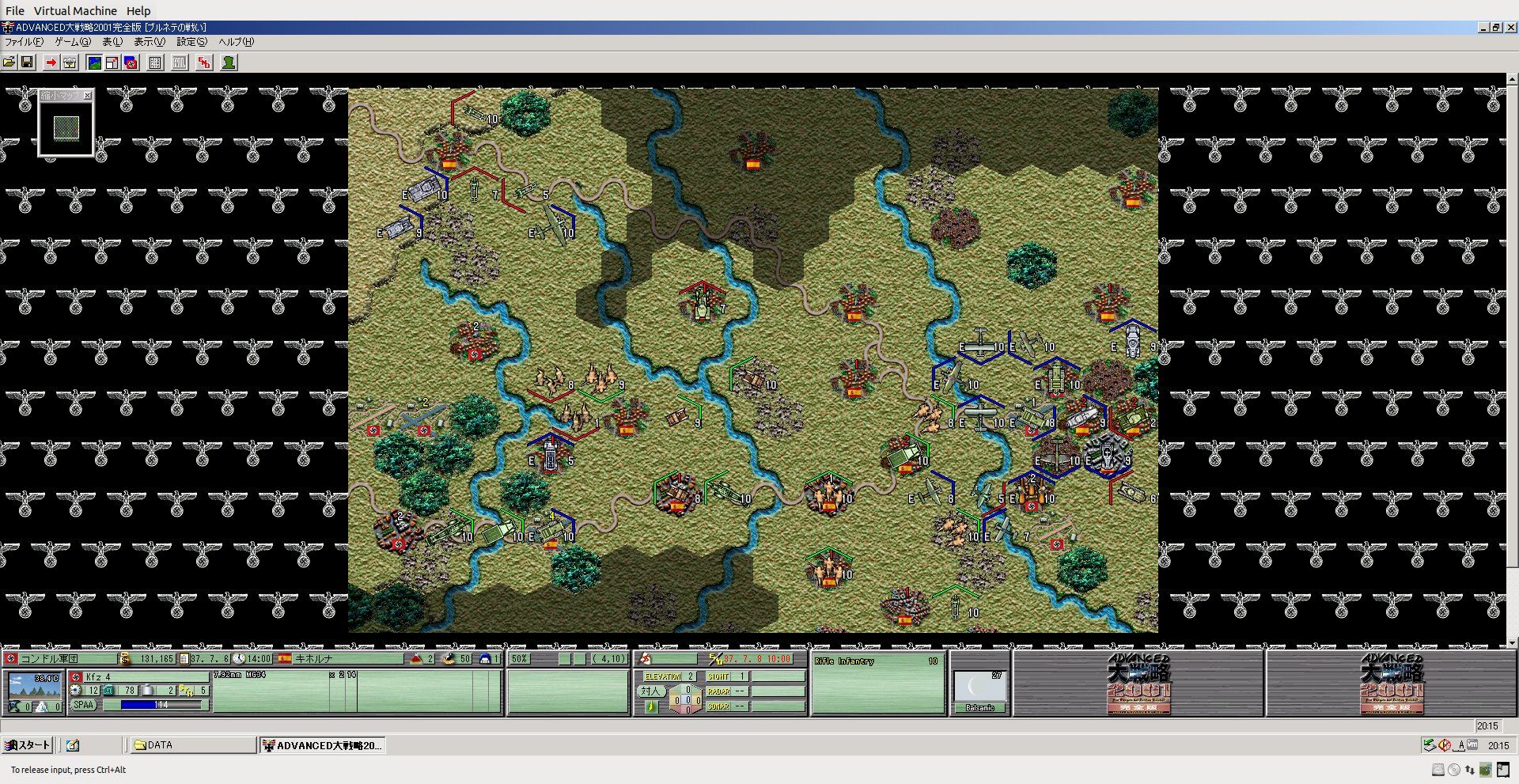Click the 50% zoom value field

coord(519,658)
